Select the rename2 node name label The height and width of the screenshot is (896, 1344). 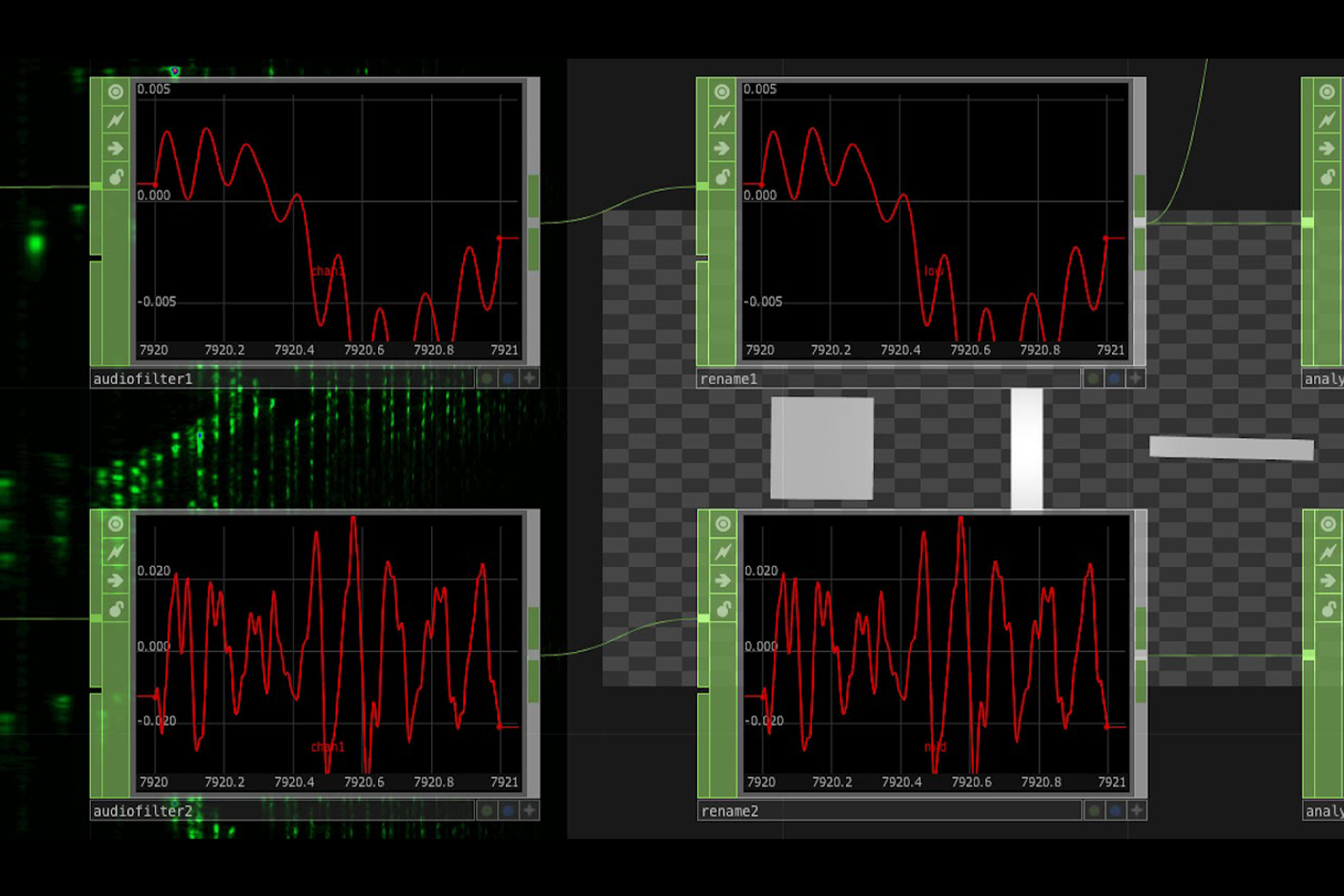point(730,811)
